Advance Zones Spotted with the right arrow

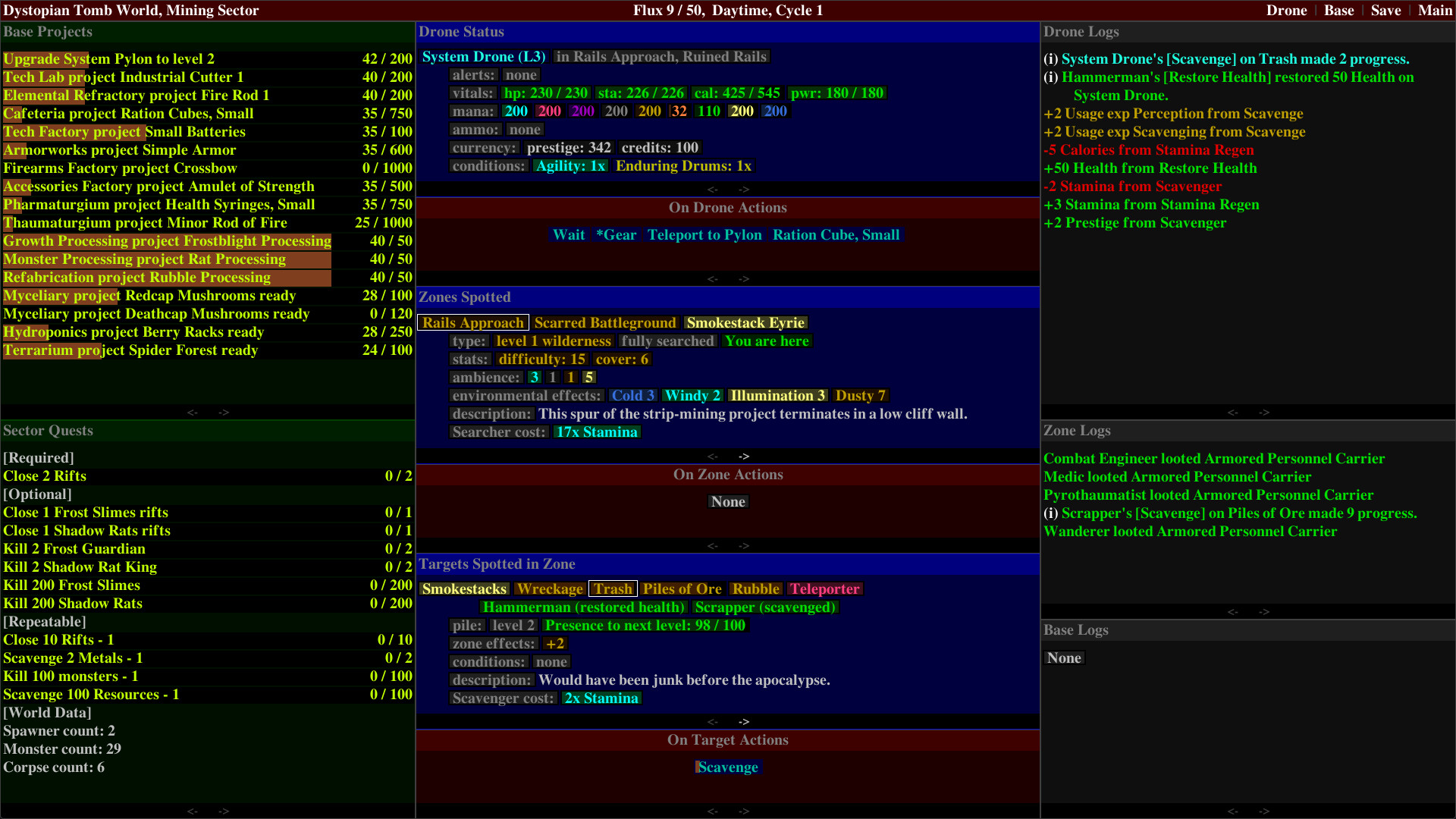pos(744,456)
